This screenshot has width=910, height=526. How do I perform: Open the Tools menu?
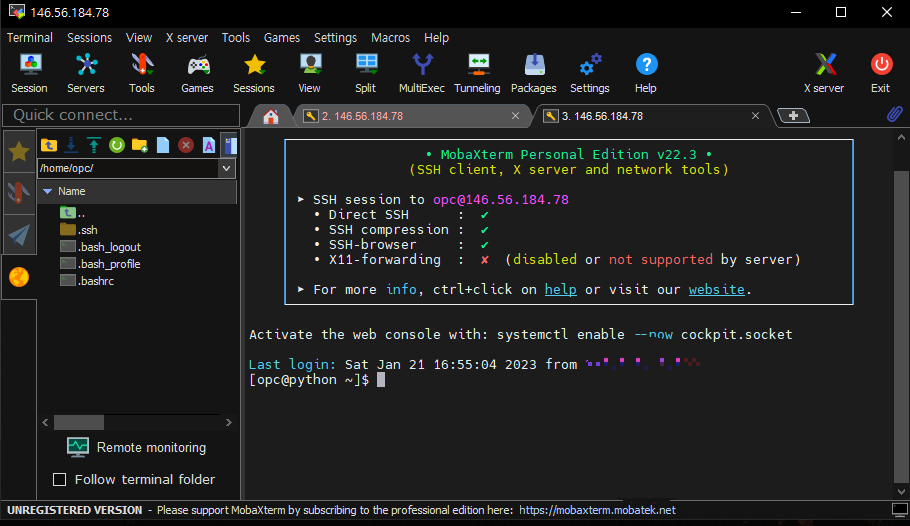[x=236, y=38]
